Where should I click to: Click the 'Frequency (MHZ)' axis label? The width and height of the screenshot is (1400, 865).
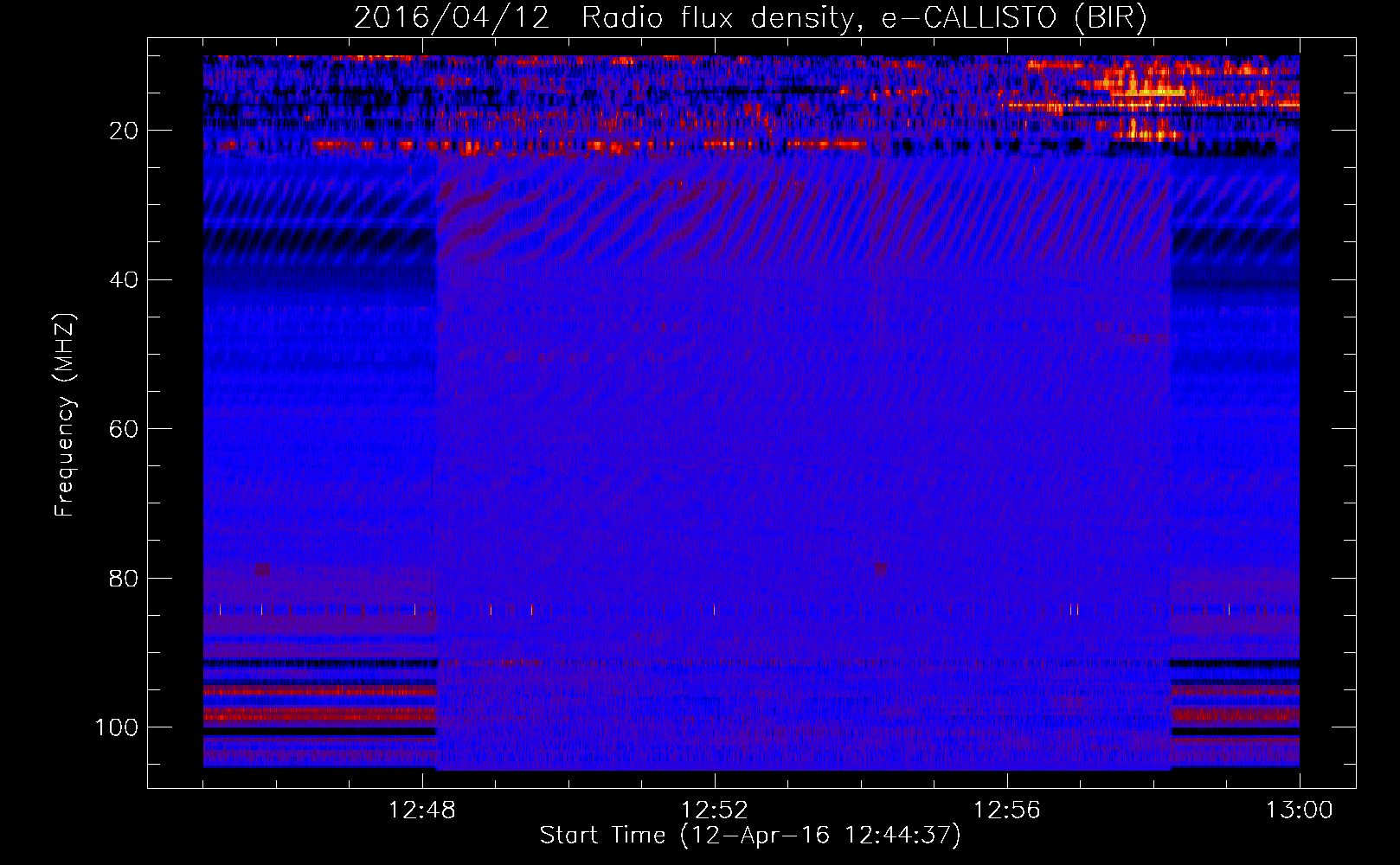coord(65,415)
